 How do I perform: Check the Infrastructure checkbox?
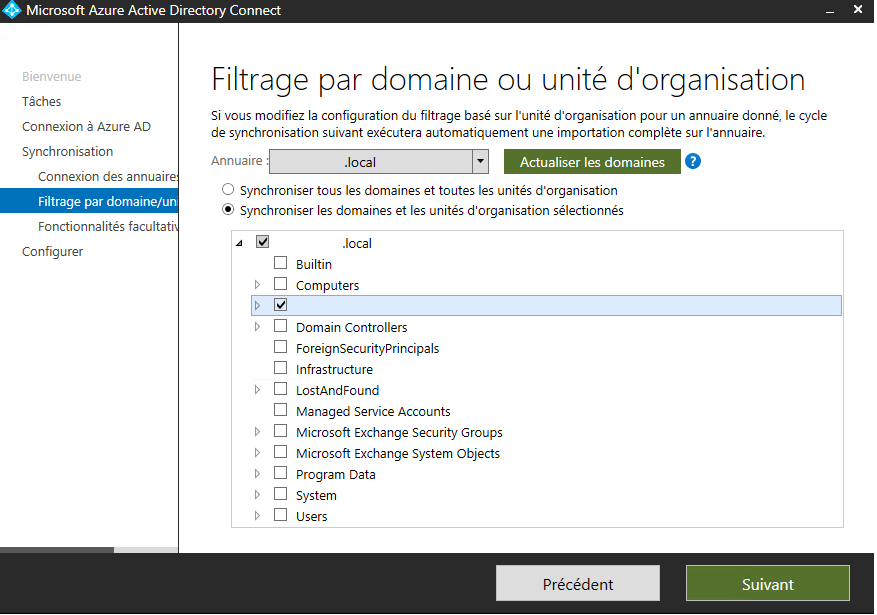(280, 368)
